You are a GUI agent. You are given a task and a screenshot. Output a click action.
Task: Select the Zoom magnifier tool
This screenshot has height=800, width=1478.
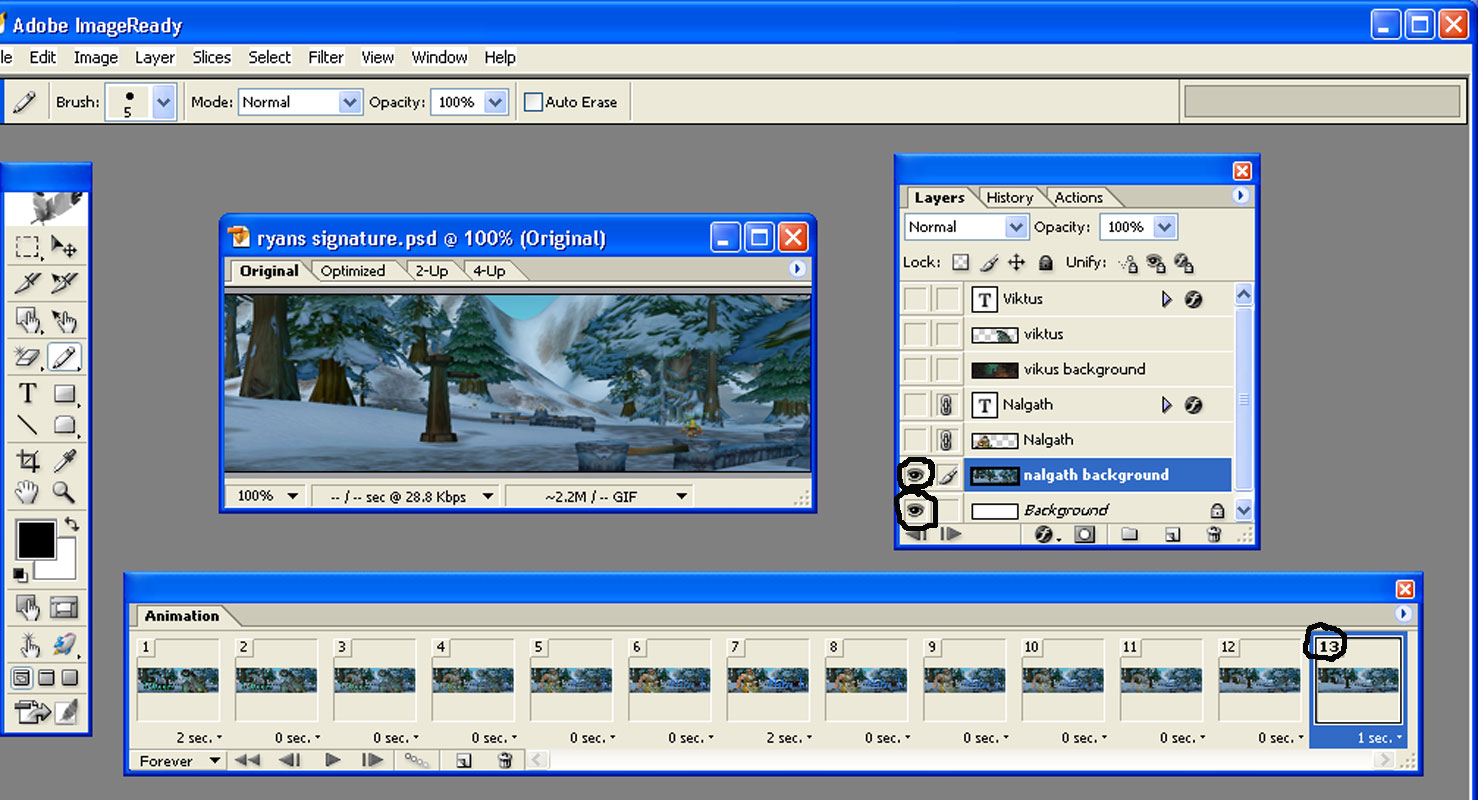(64, 491)
